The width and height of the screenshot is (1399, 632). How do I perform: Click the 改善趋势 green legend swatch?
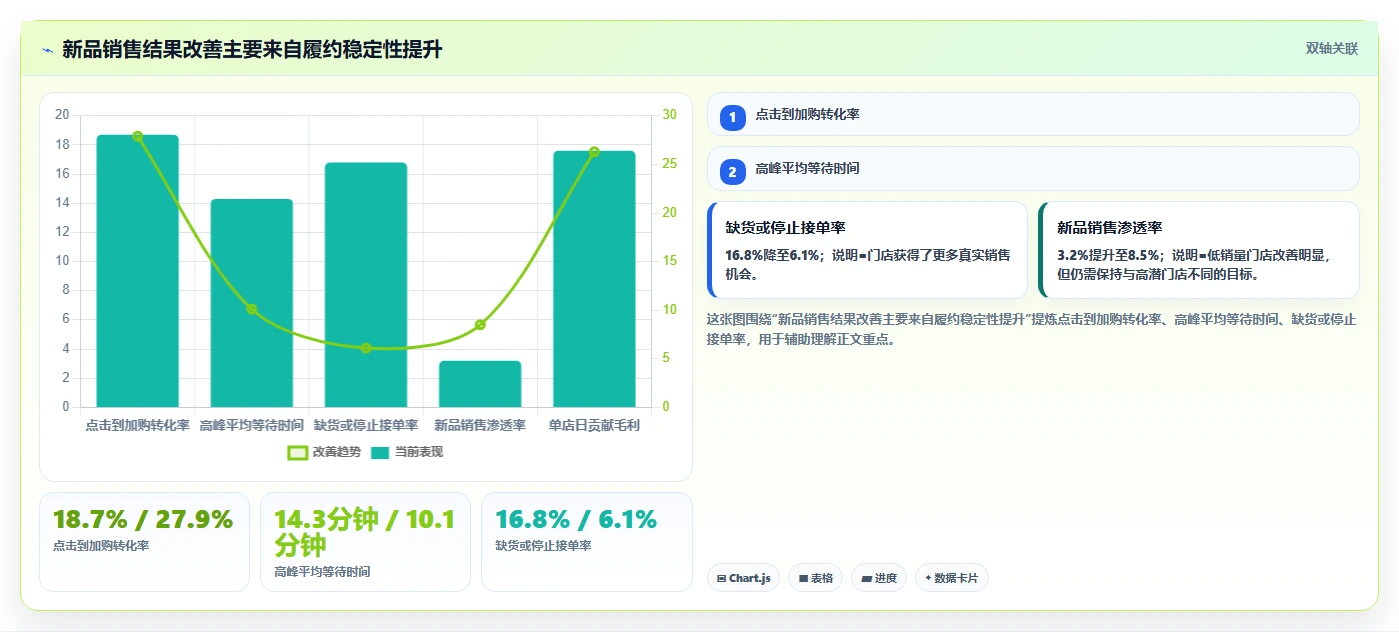(x=297, y=453)
